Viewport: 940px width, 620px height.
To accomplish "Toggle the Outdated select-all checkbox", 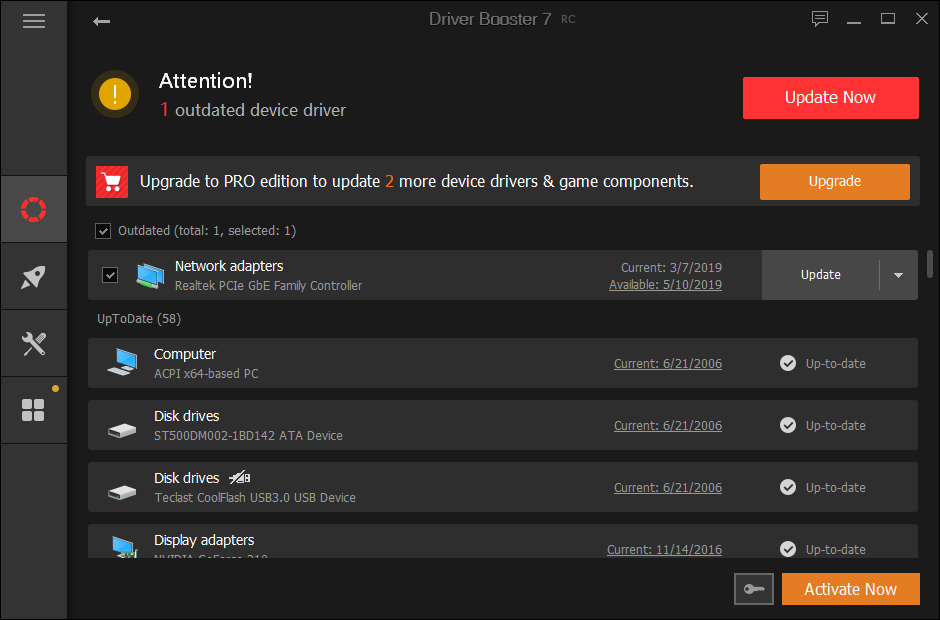I will point(103,230).
